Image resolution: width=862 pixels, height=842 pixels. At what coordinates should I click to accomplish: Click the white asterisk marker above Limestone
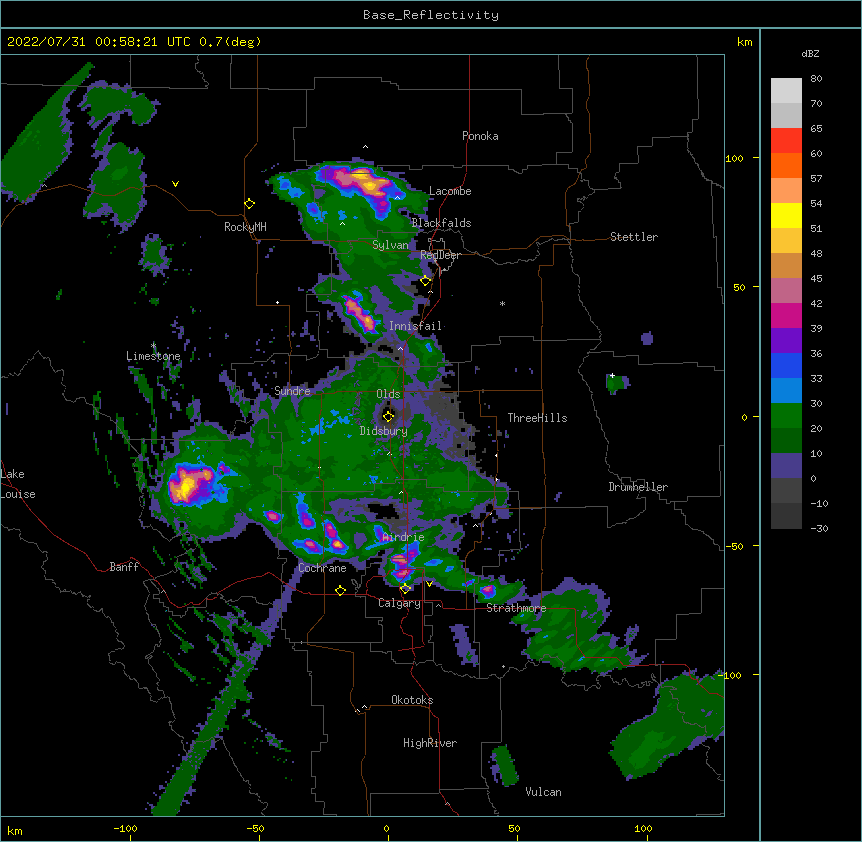point(153,346)
